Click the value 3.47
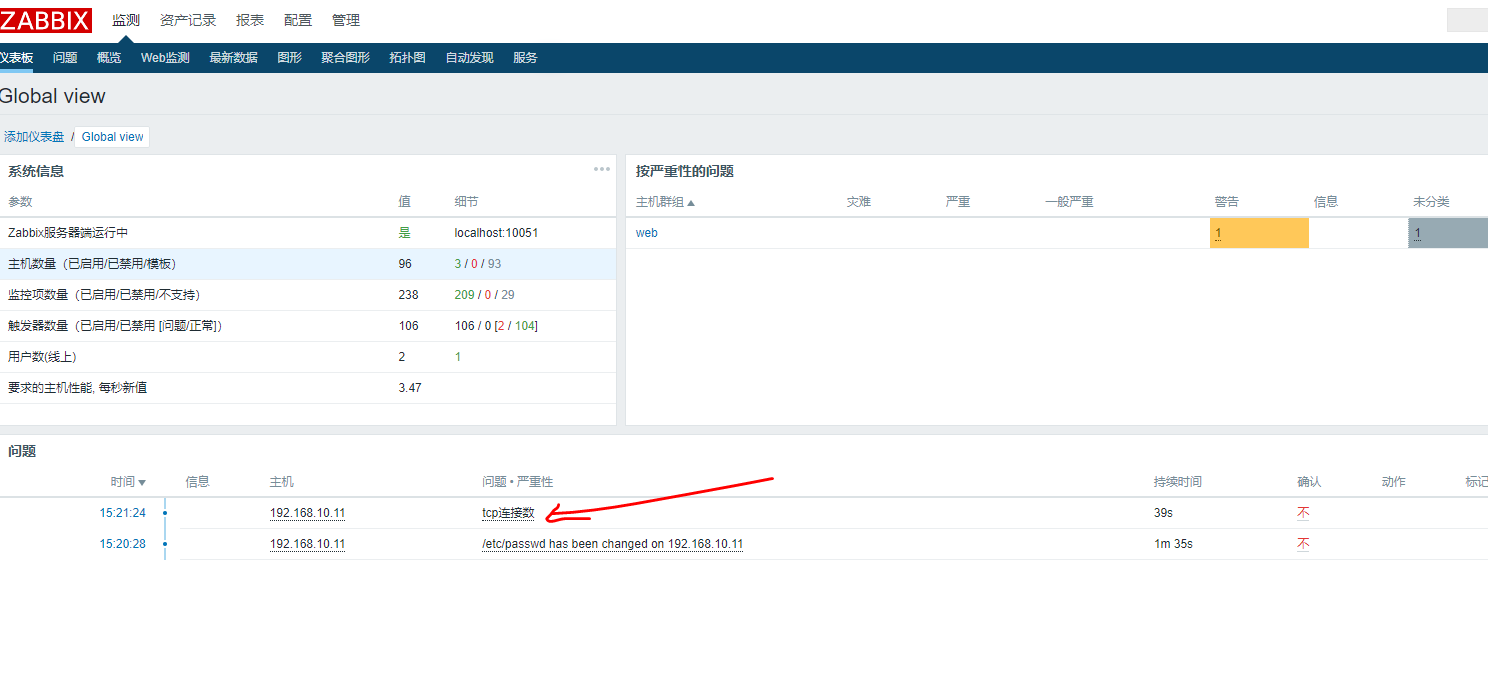This screenshot has height=698, width=1488. (x=410, y=388)
